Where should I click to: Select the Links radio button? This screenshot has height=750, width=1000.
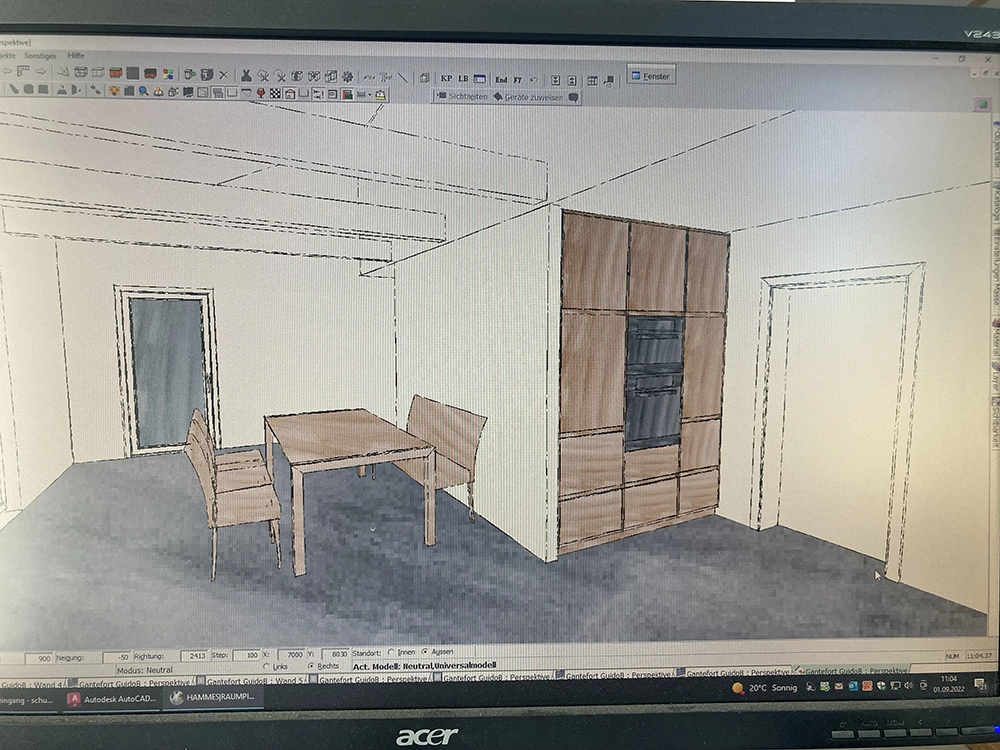(266, 666)
